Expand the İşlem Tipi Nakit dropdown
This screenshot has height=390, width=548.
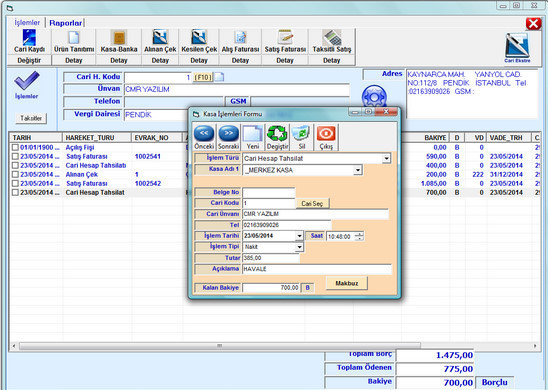tap(299, 247)
